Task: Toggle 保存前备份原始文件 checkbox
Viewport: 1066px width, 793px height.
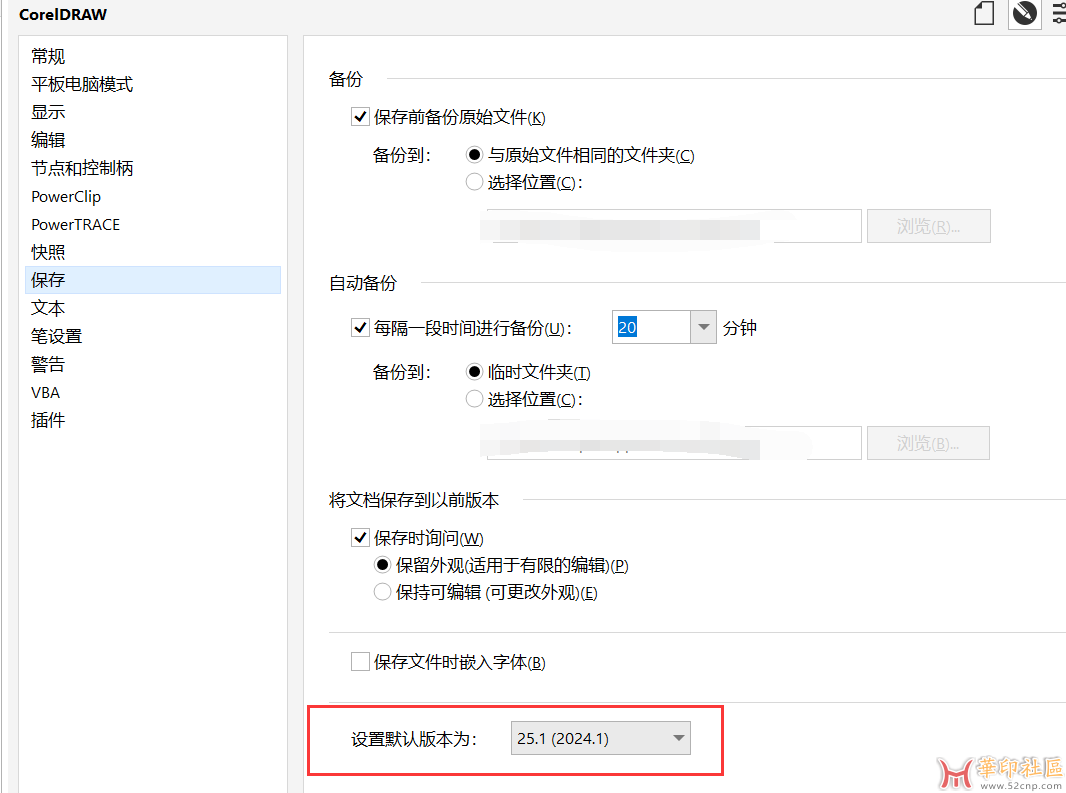Action: [360, 117]
